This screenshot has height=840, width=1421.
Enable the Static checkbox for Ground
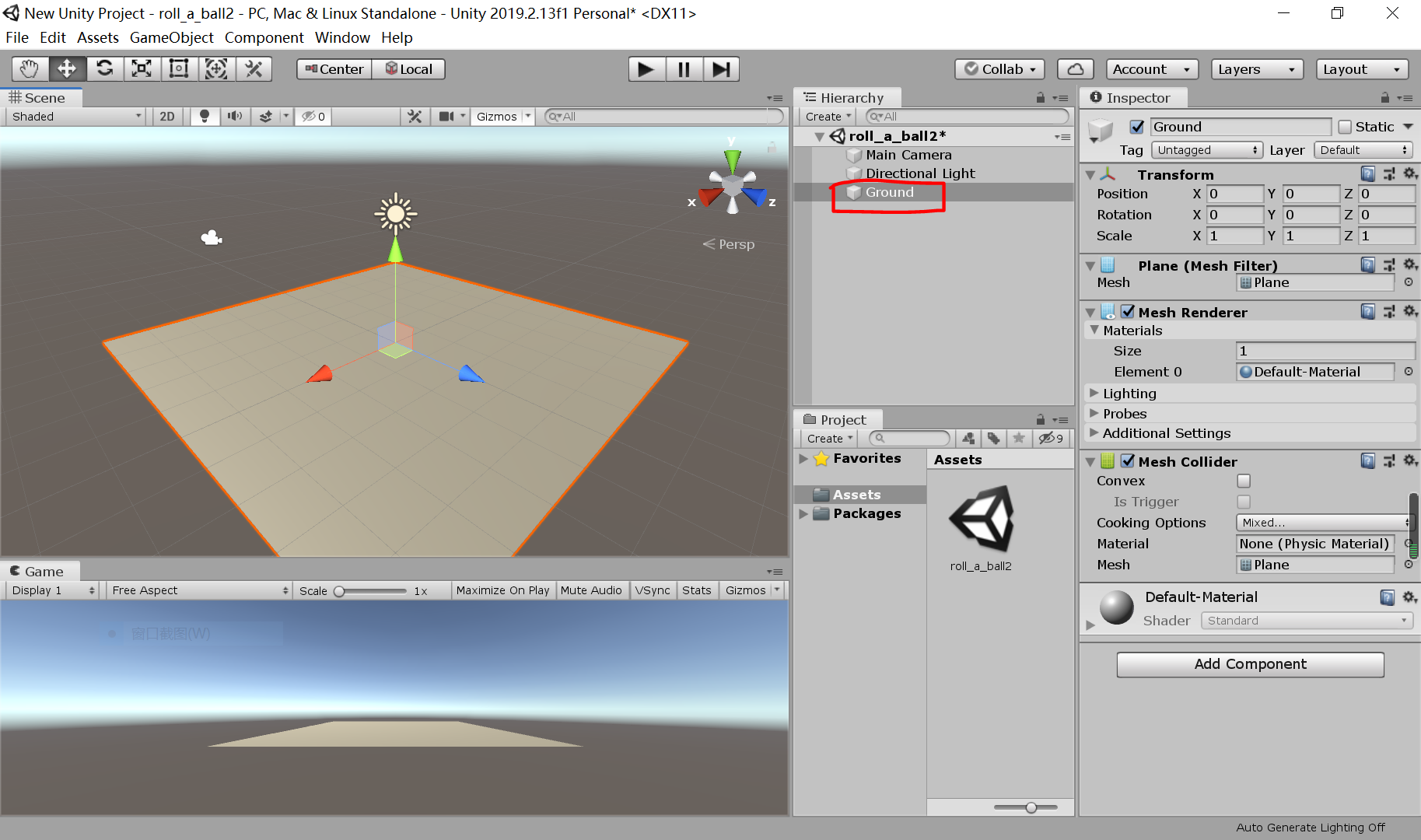1345,126
